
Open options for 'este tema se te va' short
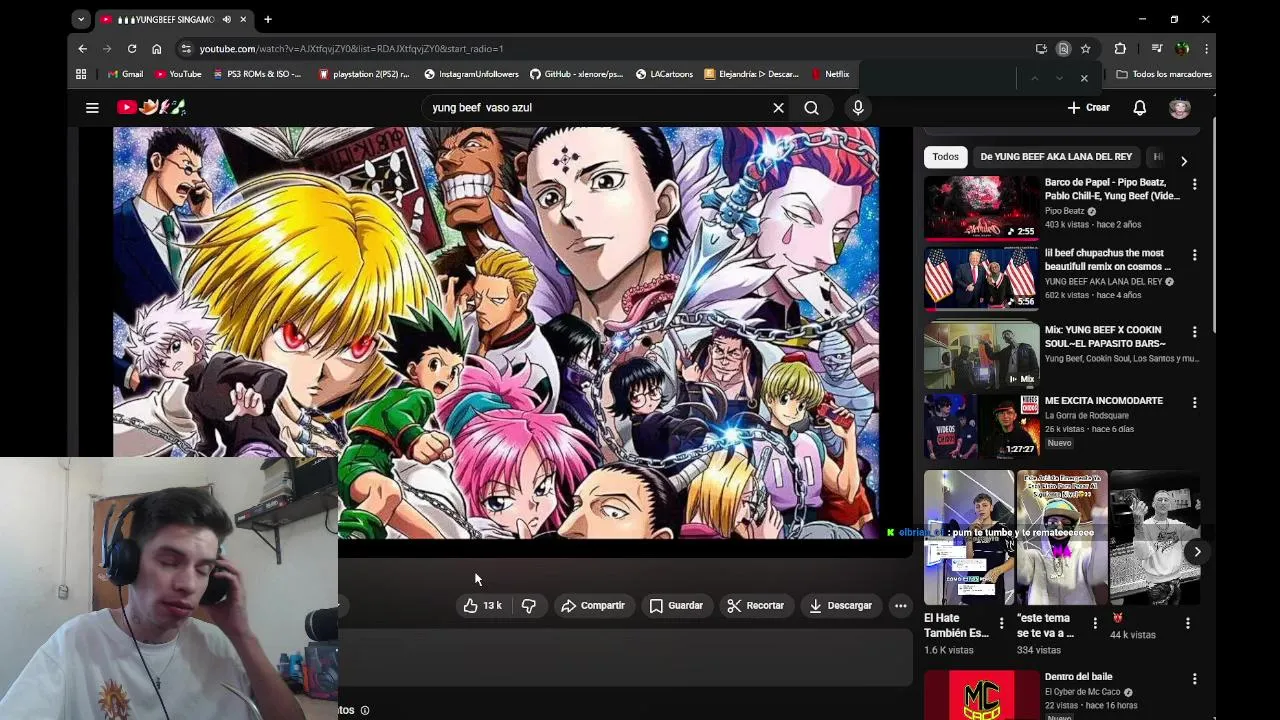[1094, 623]
